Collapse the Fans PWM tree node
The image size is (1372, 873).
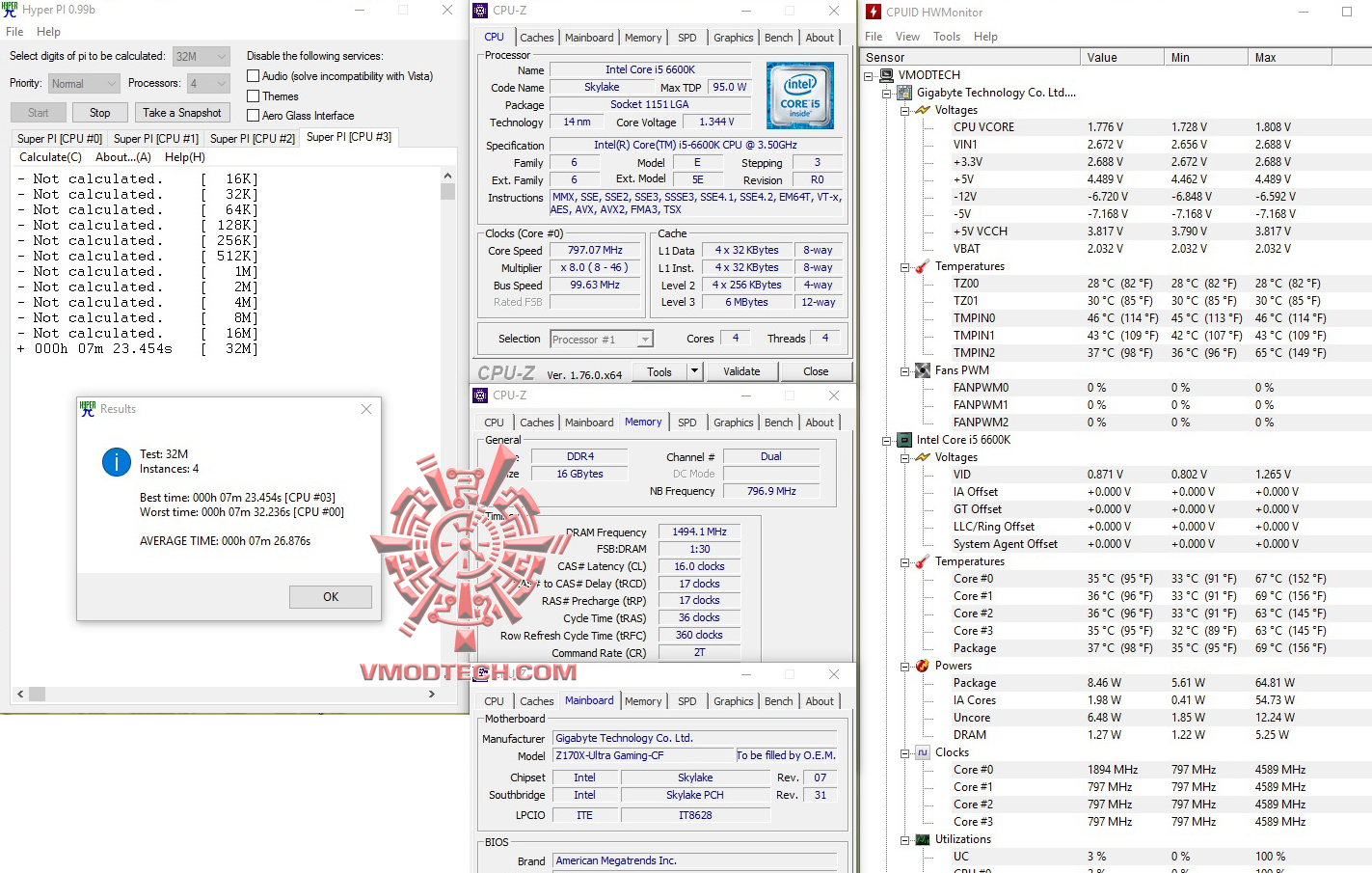pos(904,370)
